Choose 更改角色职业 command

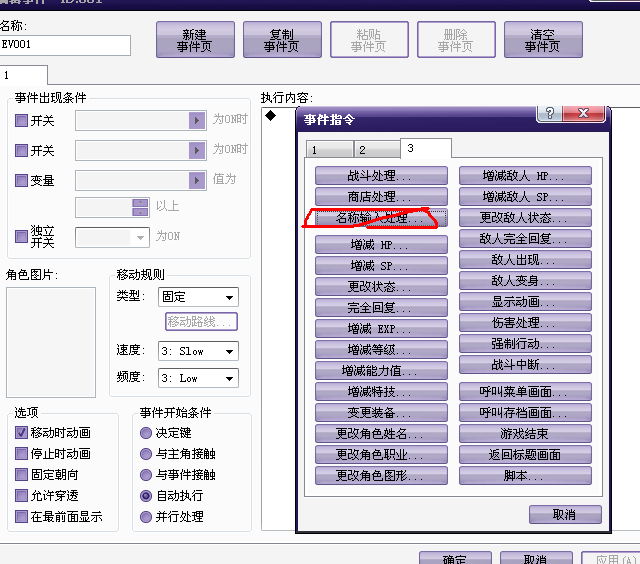coord(381,455)
